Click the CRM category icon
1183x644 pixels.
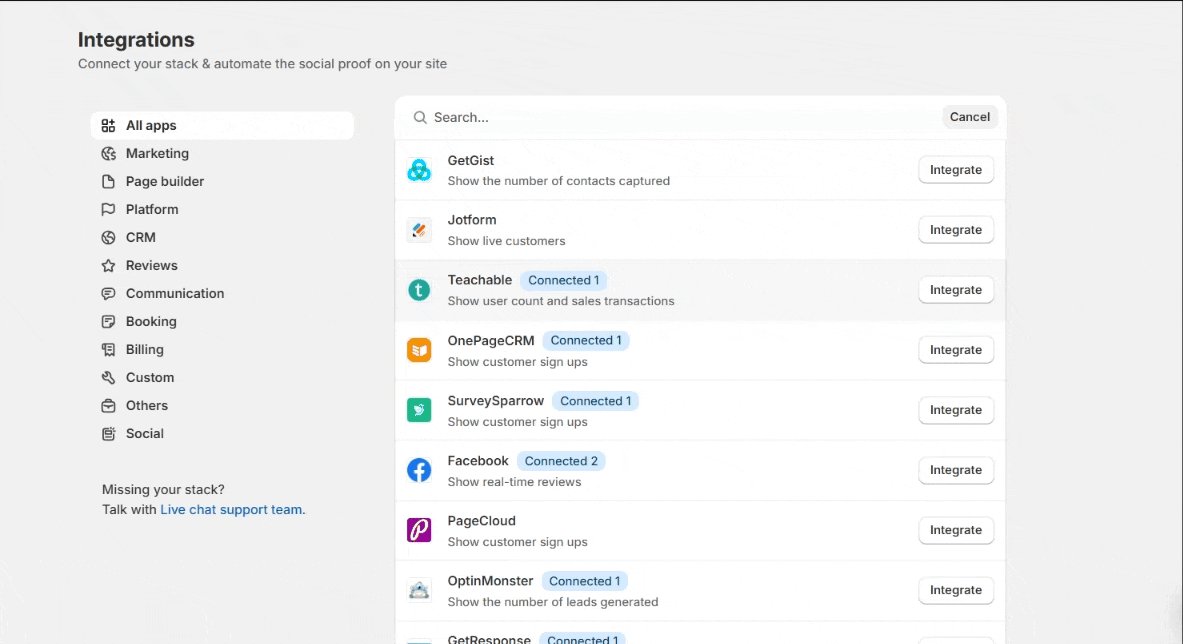tap(109, 238)
